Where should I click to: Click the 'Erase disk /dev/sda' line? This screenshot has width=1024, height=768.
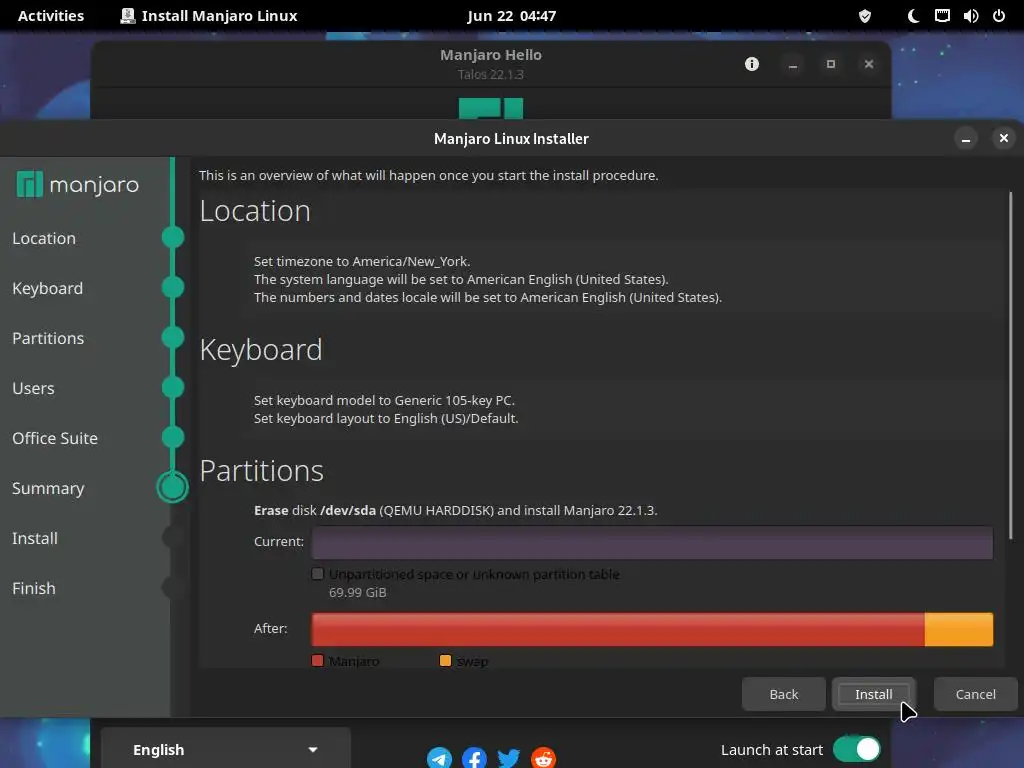[x=455, y=511]
